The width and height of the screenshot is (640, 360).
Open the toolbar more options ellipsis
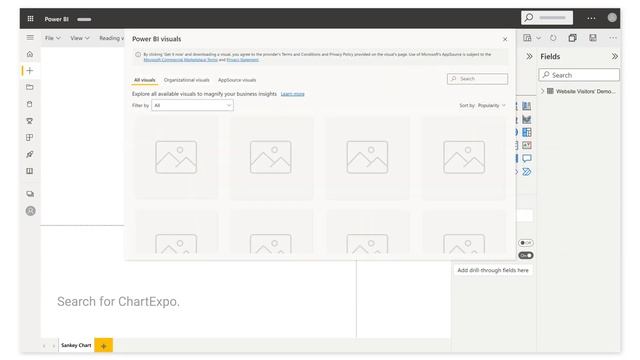[613, 38]
